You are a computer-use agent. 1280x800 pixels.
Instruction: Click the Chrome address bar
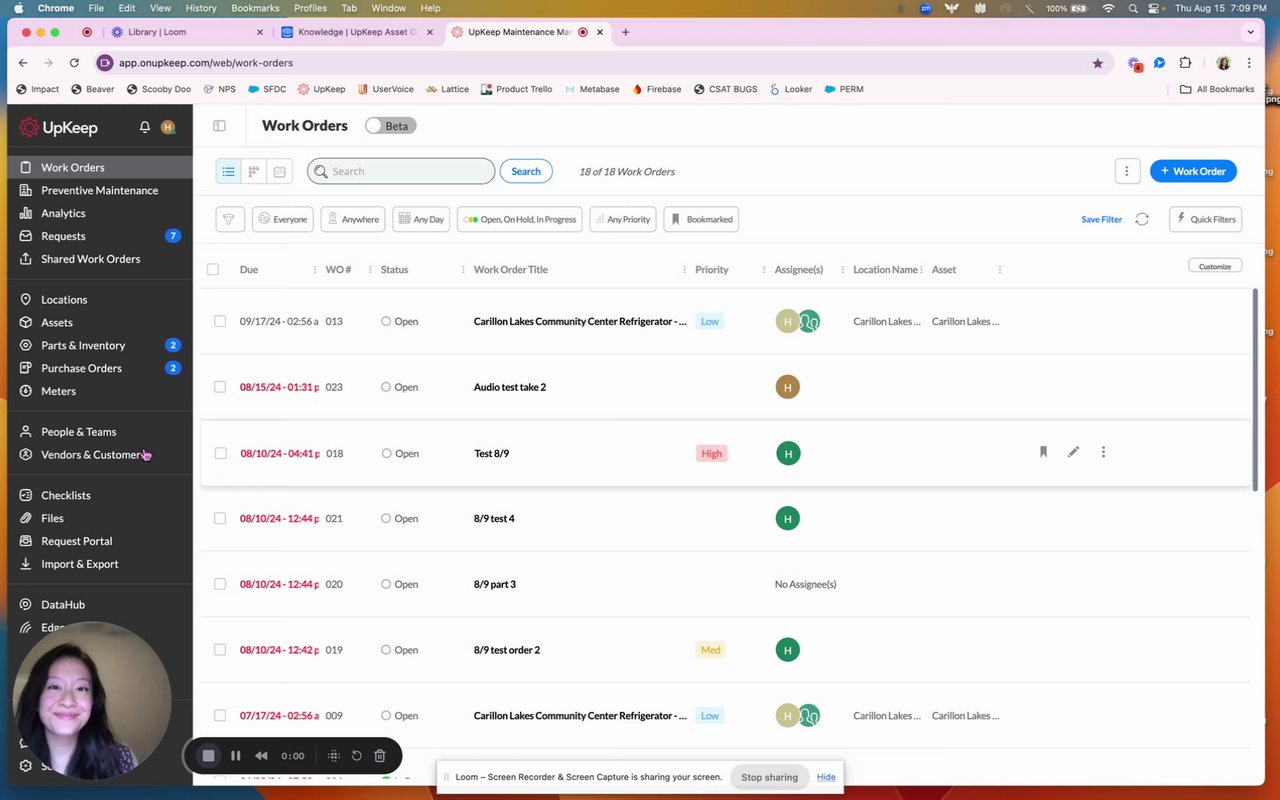pyautogui.click(x=604, y=63)
